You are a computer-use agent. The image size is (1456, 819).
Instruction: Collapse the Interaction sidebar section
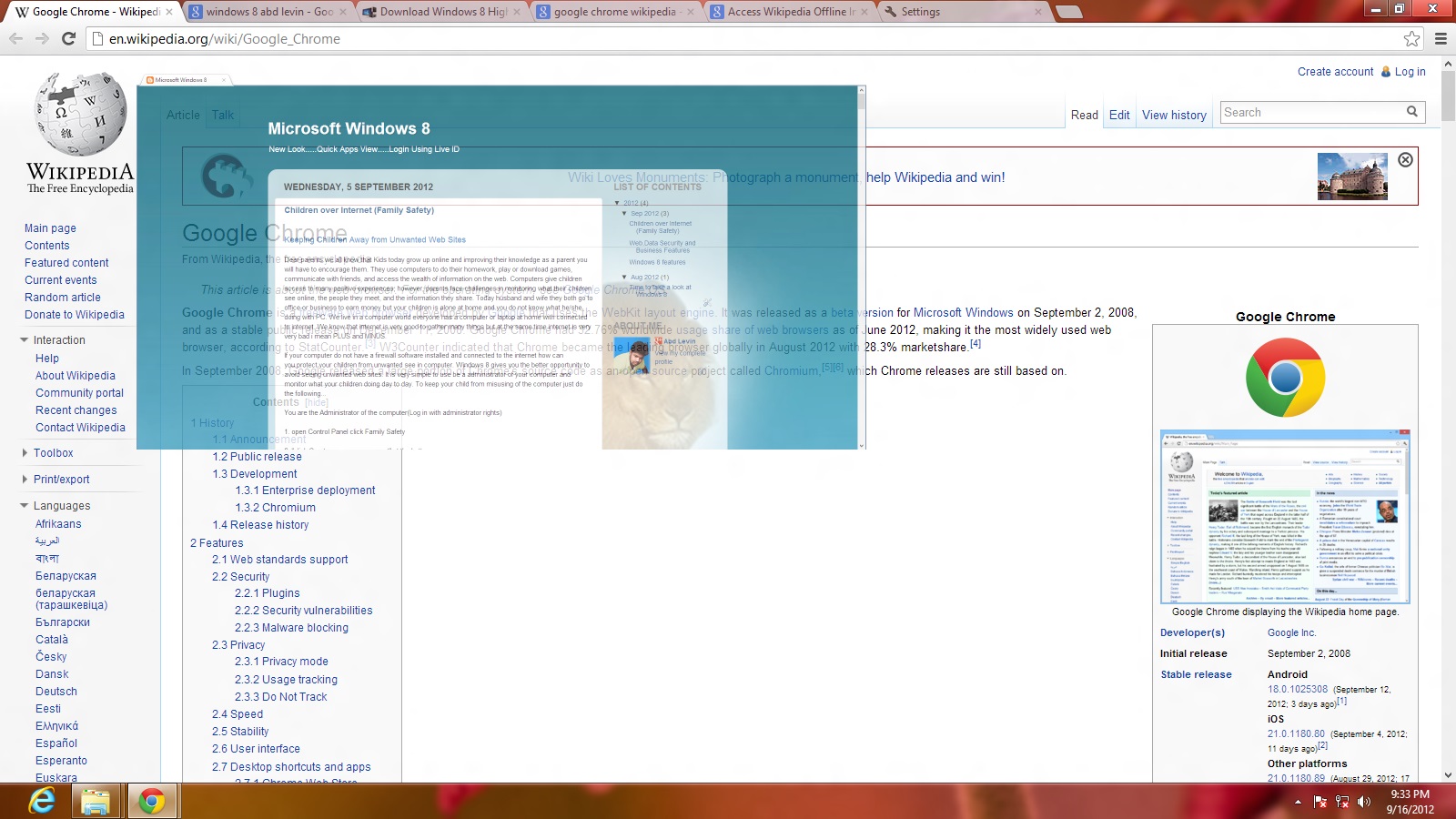[25, 340]
